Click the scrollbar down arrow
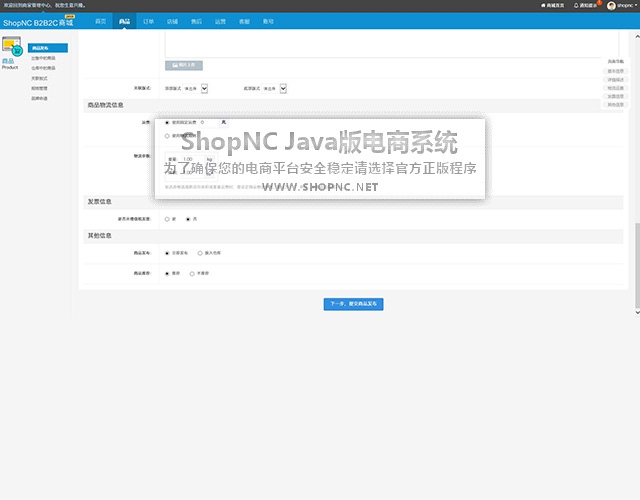This screenshot has width=640, height=500. coord(637,312)
